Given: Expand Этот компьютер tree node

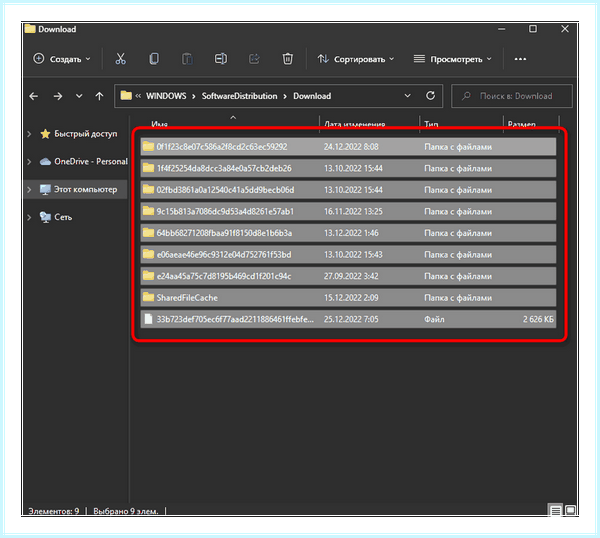Looking at the screenshot, I should coord(29,189).
